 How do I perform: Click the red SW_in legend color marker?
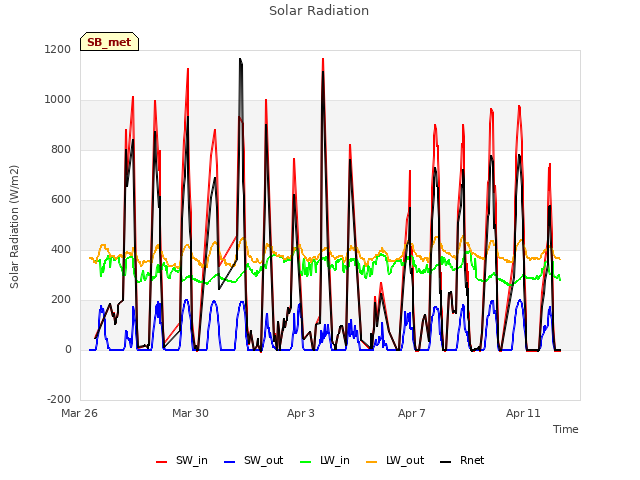point(162,462)
